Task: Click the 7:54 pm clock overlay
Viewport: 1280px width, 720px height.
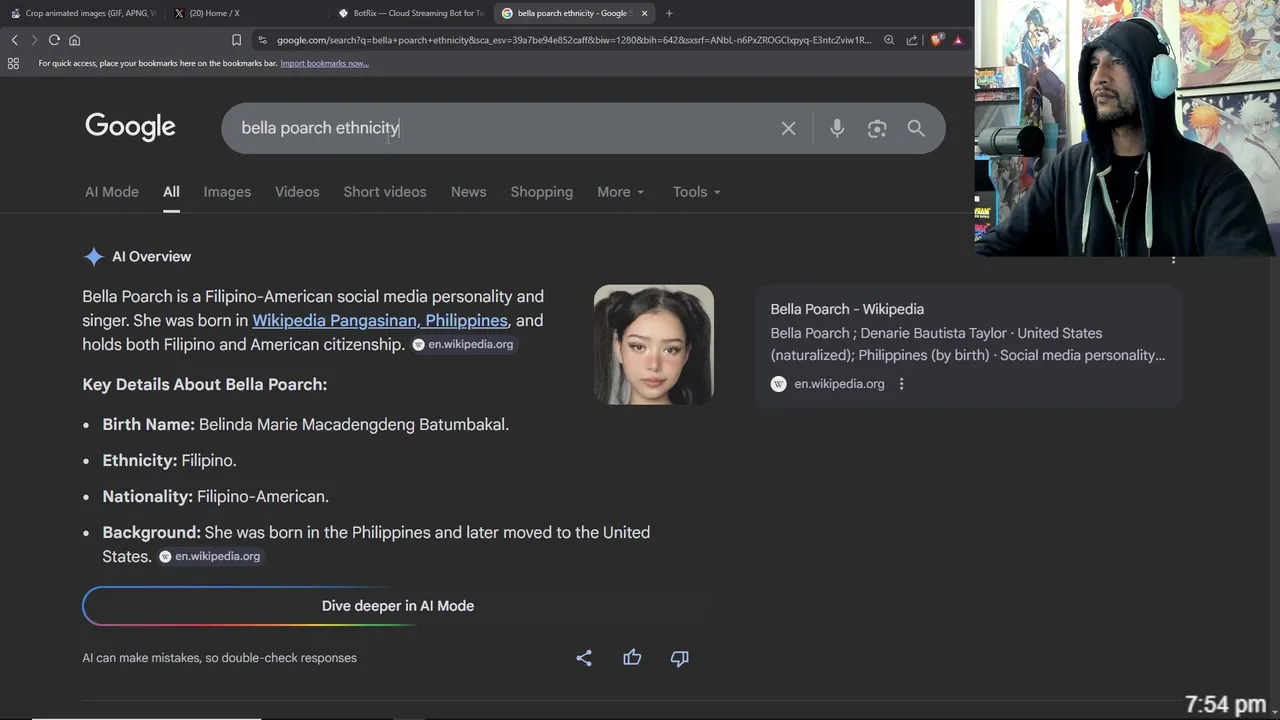Action: click(x=1225, y=705)
